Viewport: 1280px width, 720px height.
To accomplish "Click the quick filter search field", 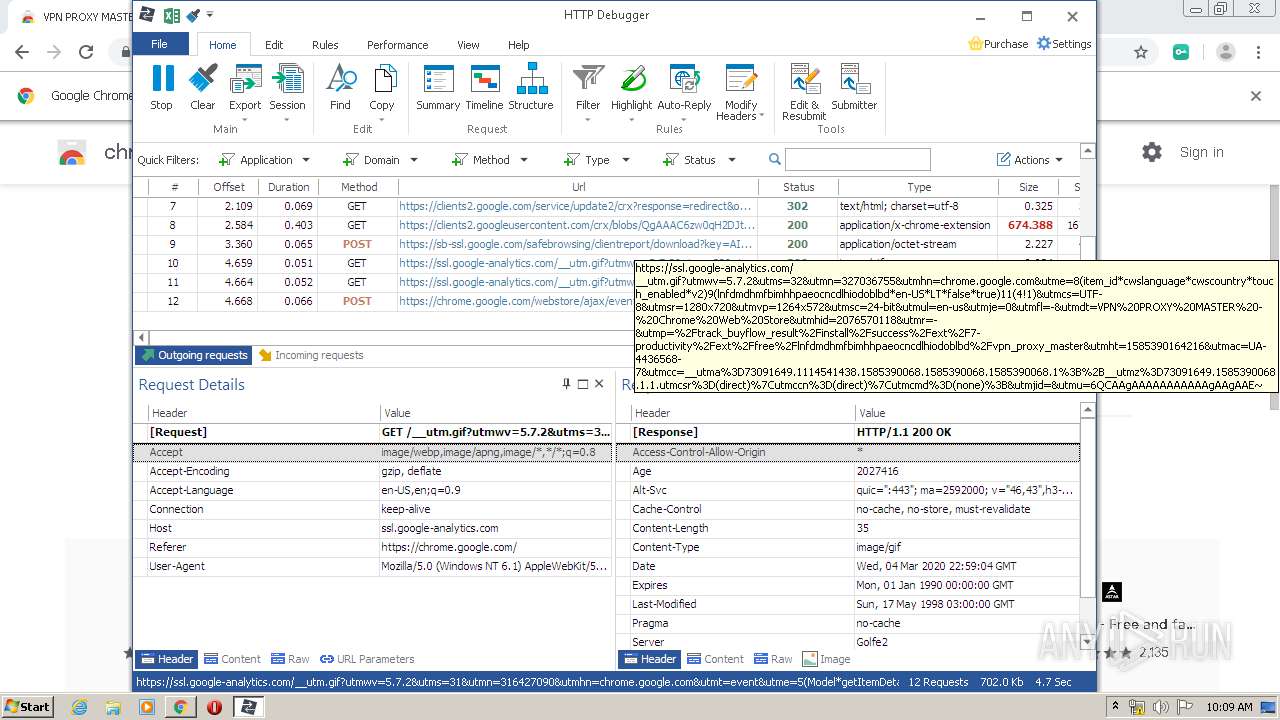I will pyautogui.click(x=858, y=159).
